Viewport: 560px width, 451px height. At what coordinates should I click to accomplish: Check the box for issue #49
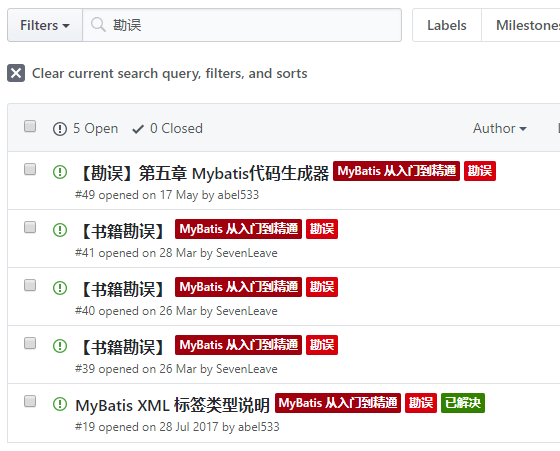(x=30, y=169)
